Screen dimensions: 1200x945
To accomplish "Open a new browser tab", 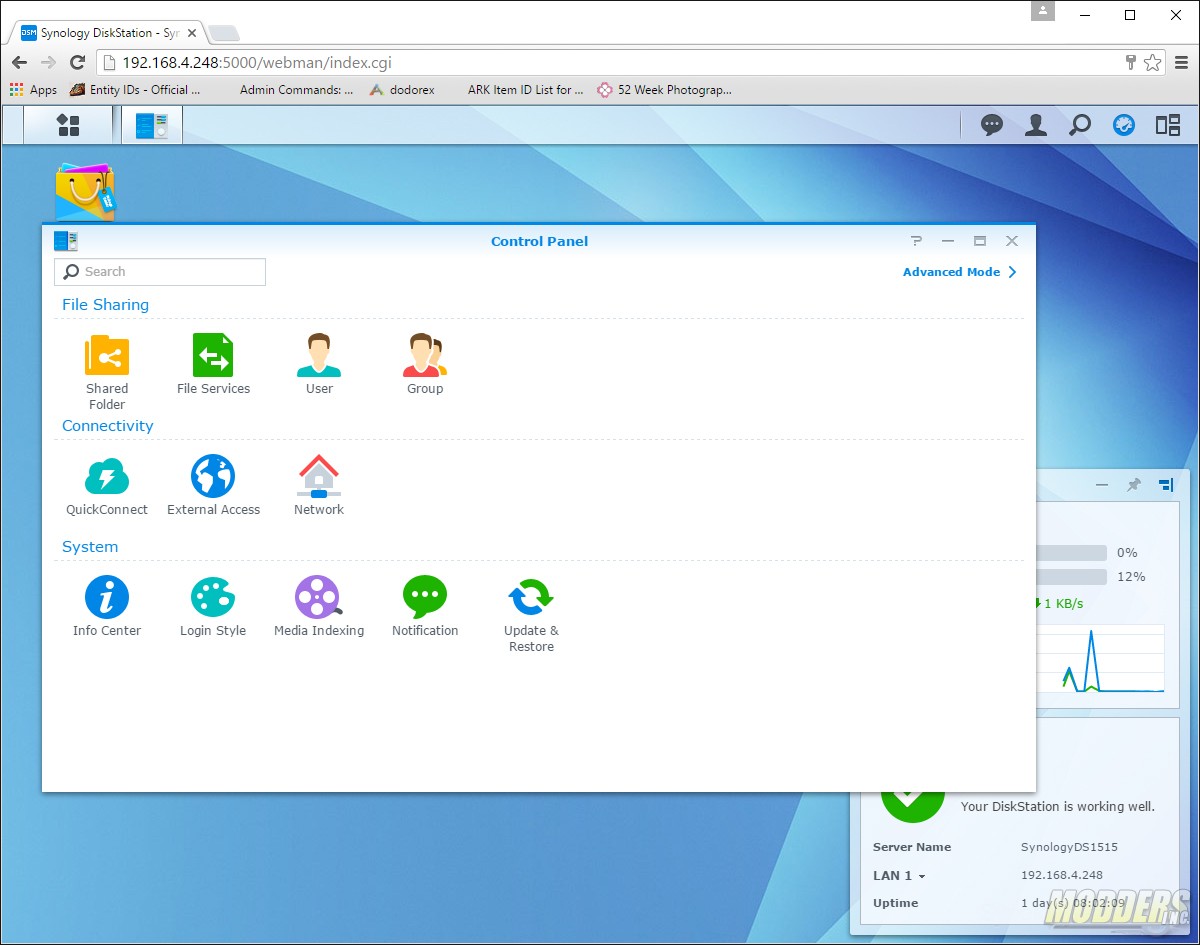I will pos(224,33).
